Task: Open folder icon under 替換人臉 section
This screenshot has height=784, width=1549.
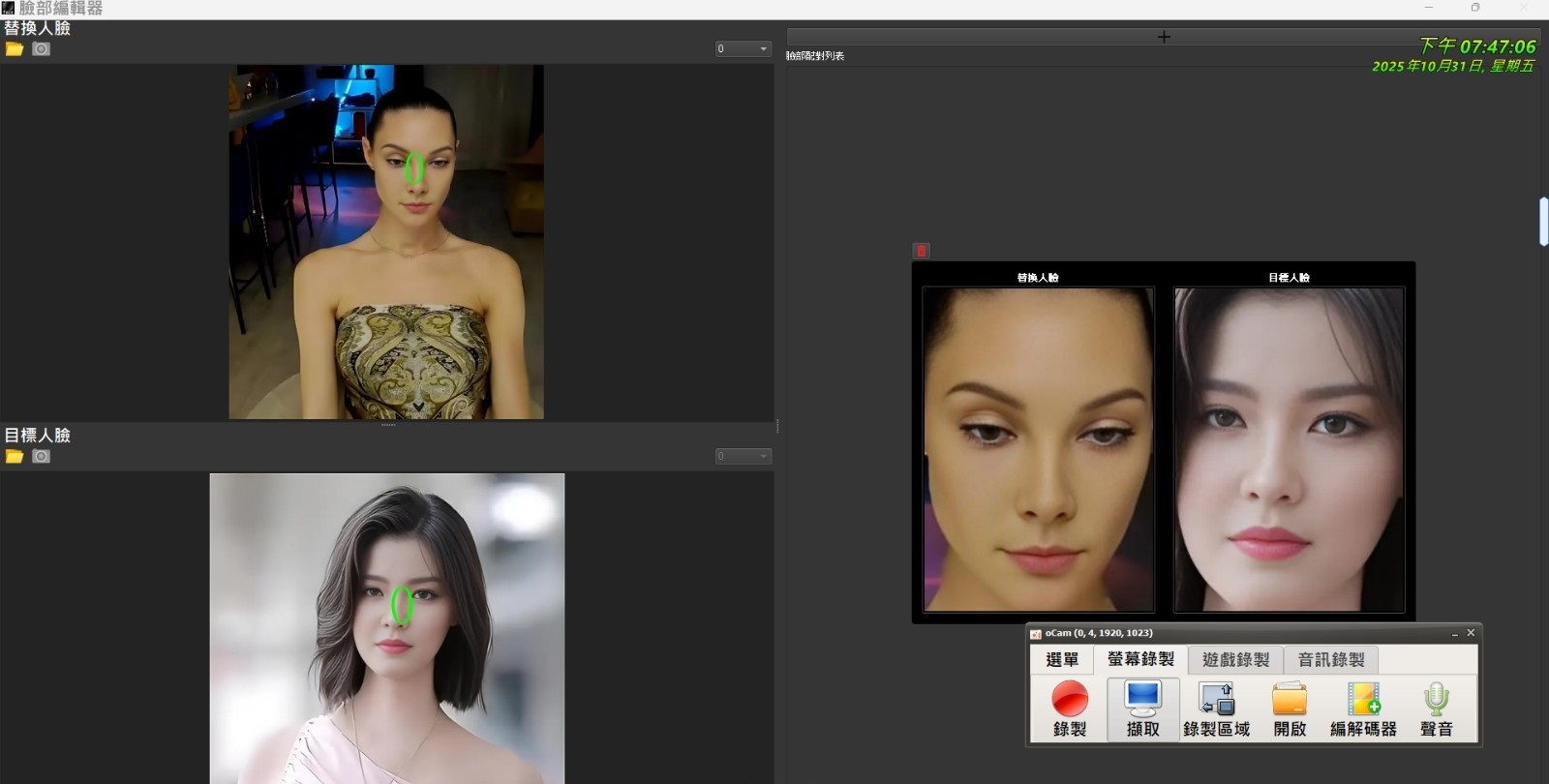Action: click(14, 49)
